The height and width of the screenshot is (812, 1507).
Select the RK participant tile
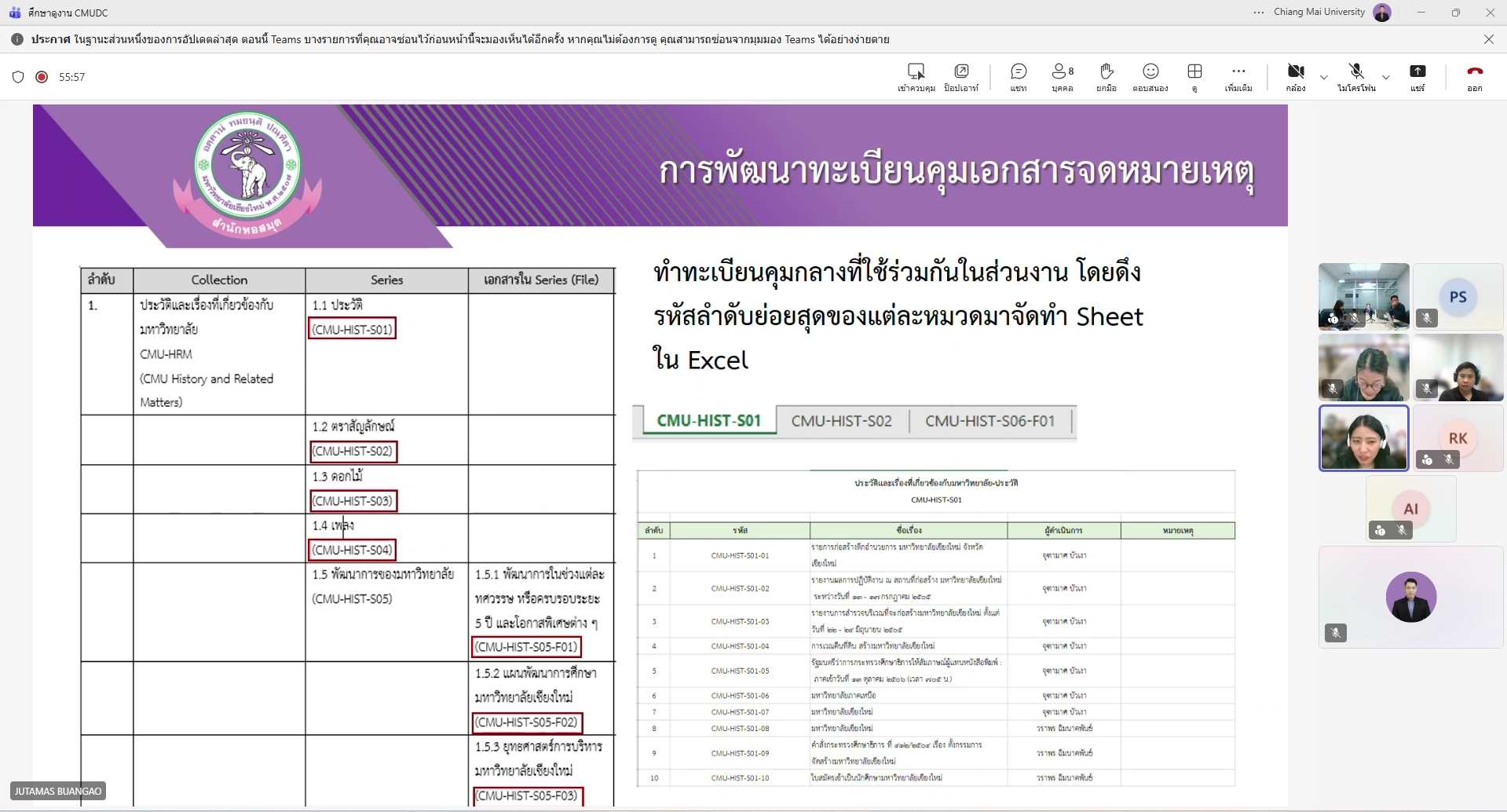[x=1458, y=438]
